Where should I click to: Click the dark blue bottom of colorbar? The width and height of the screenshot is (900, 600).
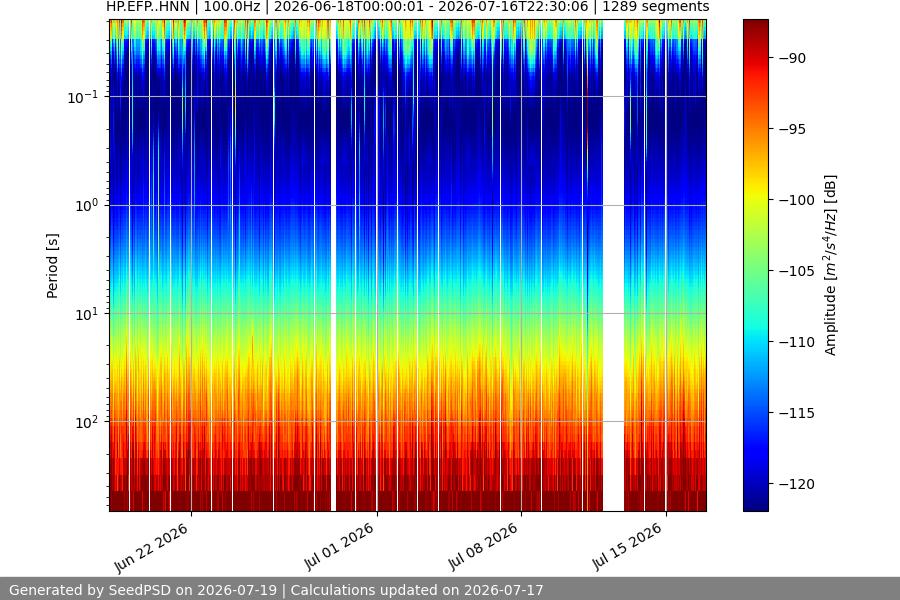point(756,502)
